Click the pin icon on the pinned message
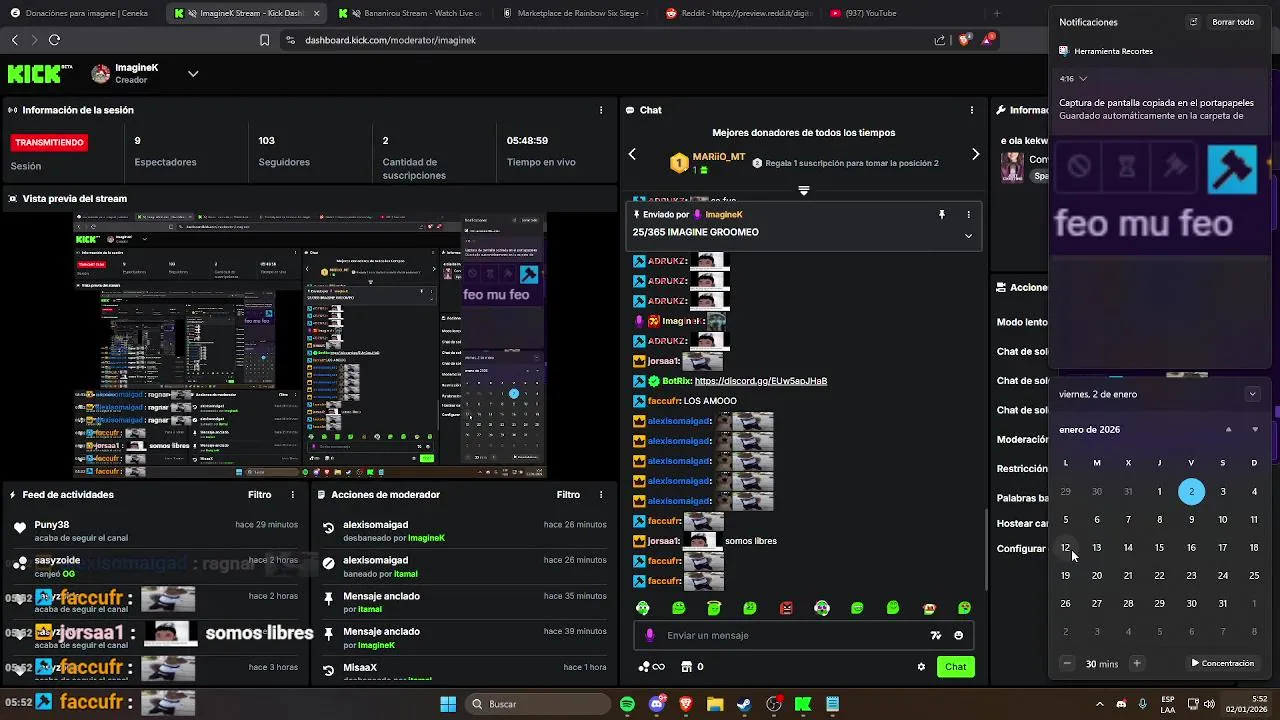The width and height of the screenshot is (1280, 720). [x=941, y=214]
